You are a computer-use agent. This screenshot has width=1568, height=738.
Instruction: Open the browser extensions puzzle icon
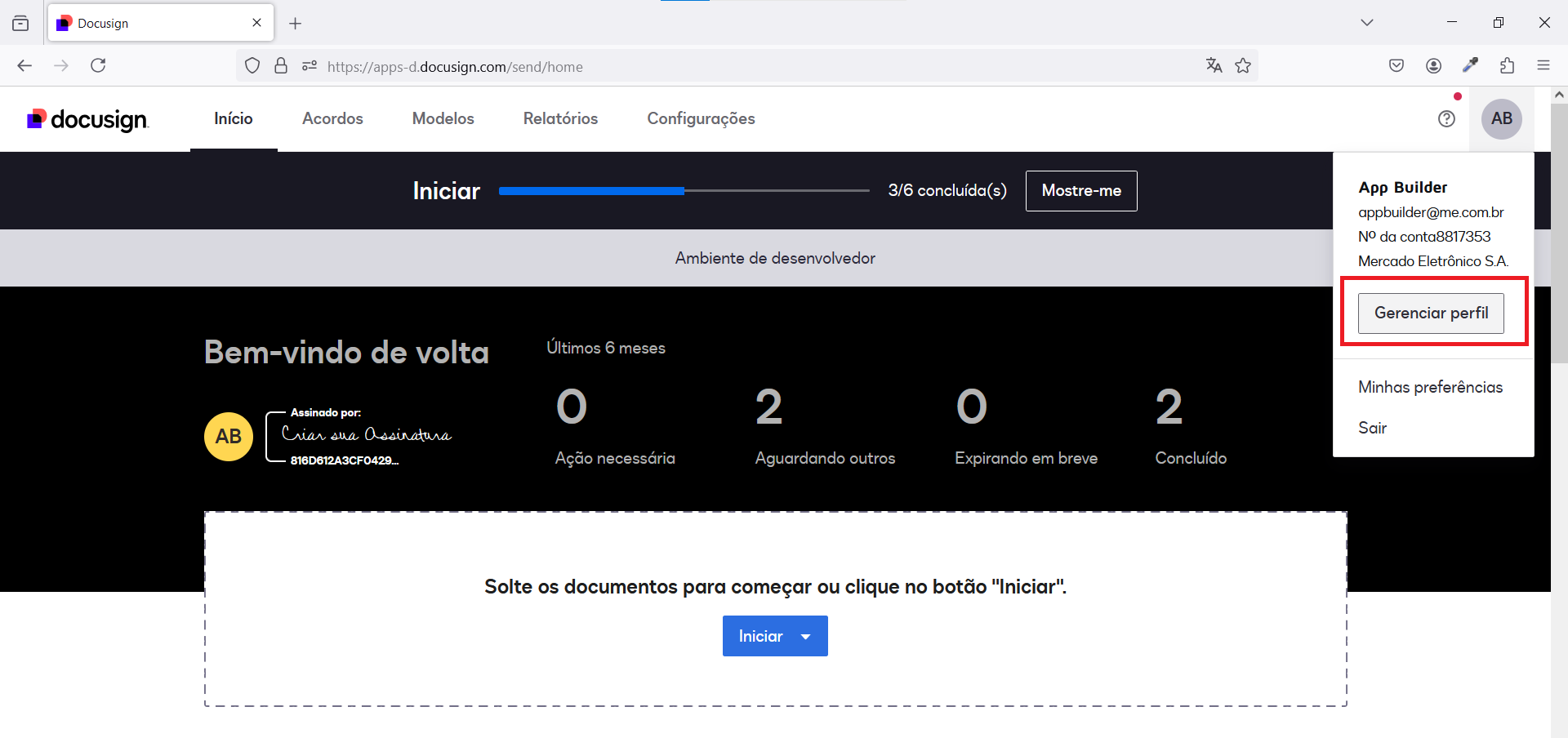coord(1507,66)
